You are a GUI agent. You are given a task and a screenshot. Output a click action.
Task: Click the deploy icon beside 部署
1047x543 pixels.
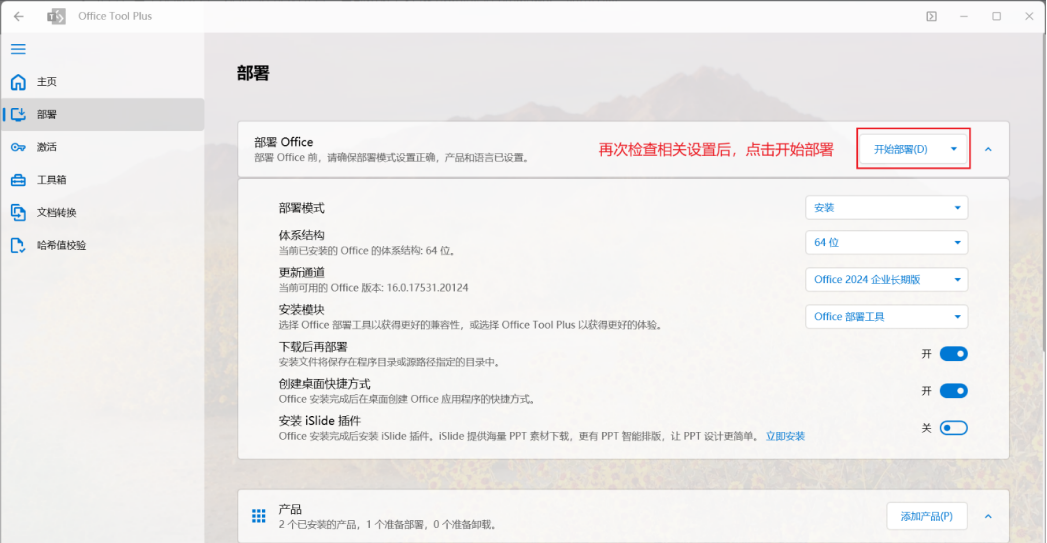pos(18,114)
